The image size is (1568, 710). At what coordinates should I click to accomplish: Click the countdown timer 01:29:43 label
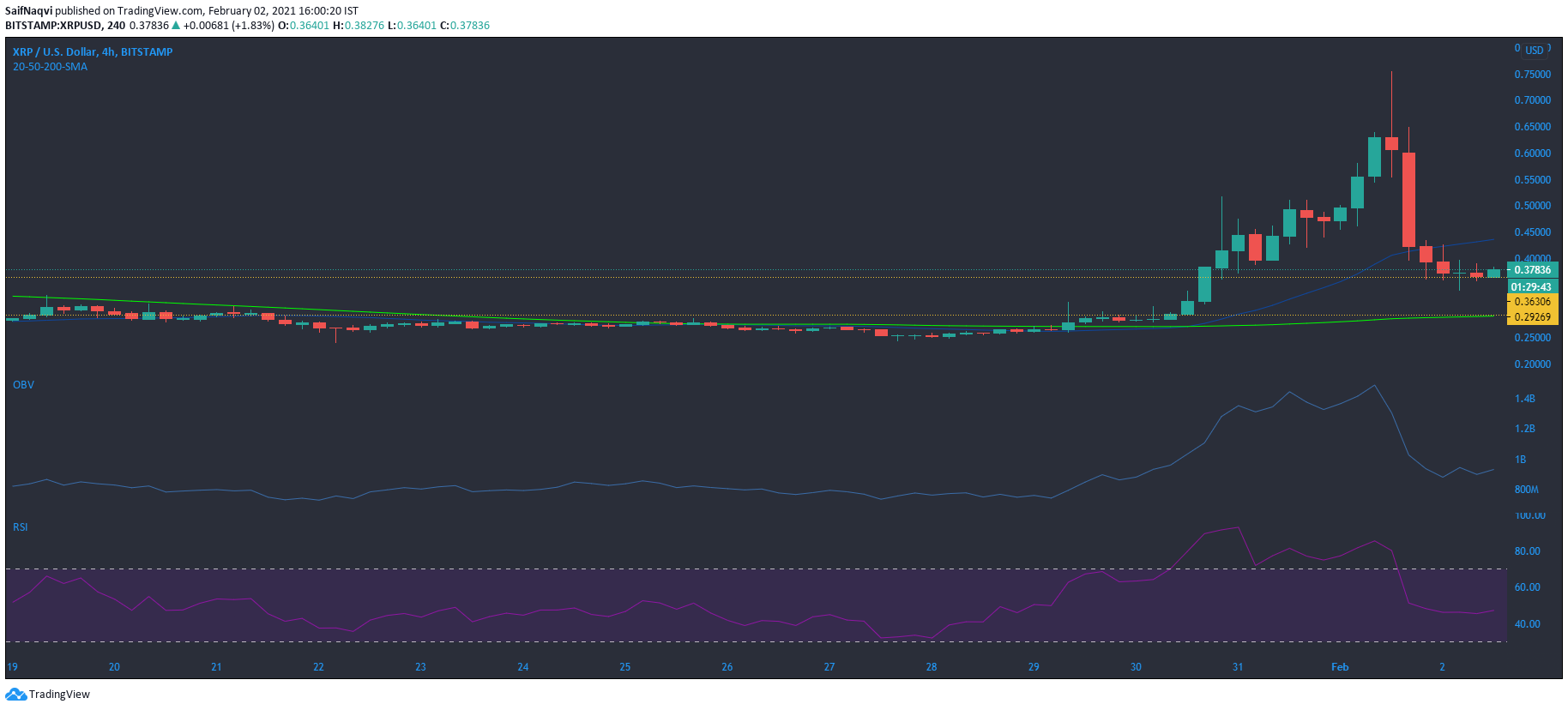[x=1533, y=287]
